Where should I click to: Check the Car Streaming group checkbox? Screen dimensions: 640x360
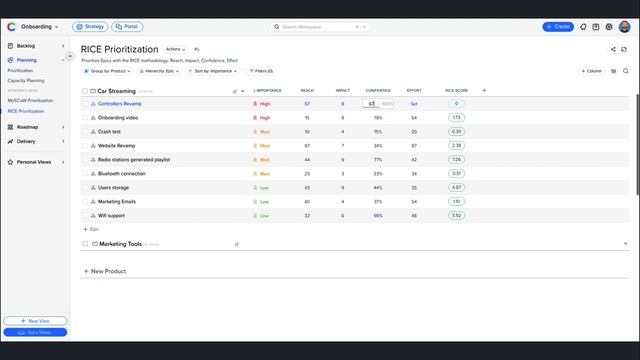coord(85,91)
